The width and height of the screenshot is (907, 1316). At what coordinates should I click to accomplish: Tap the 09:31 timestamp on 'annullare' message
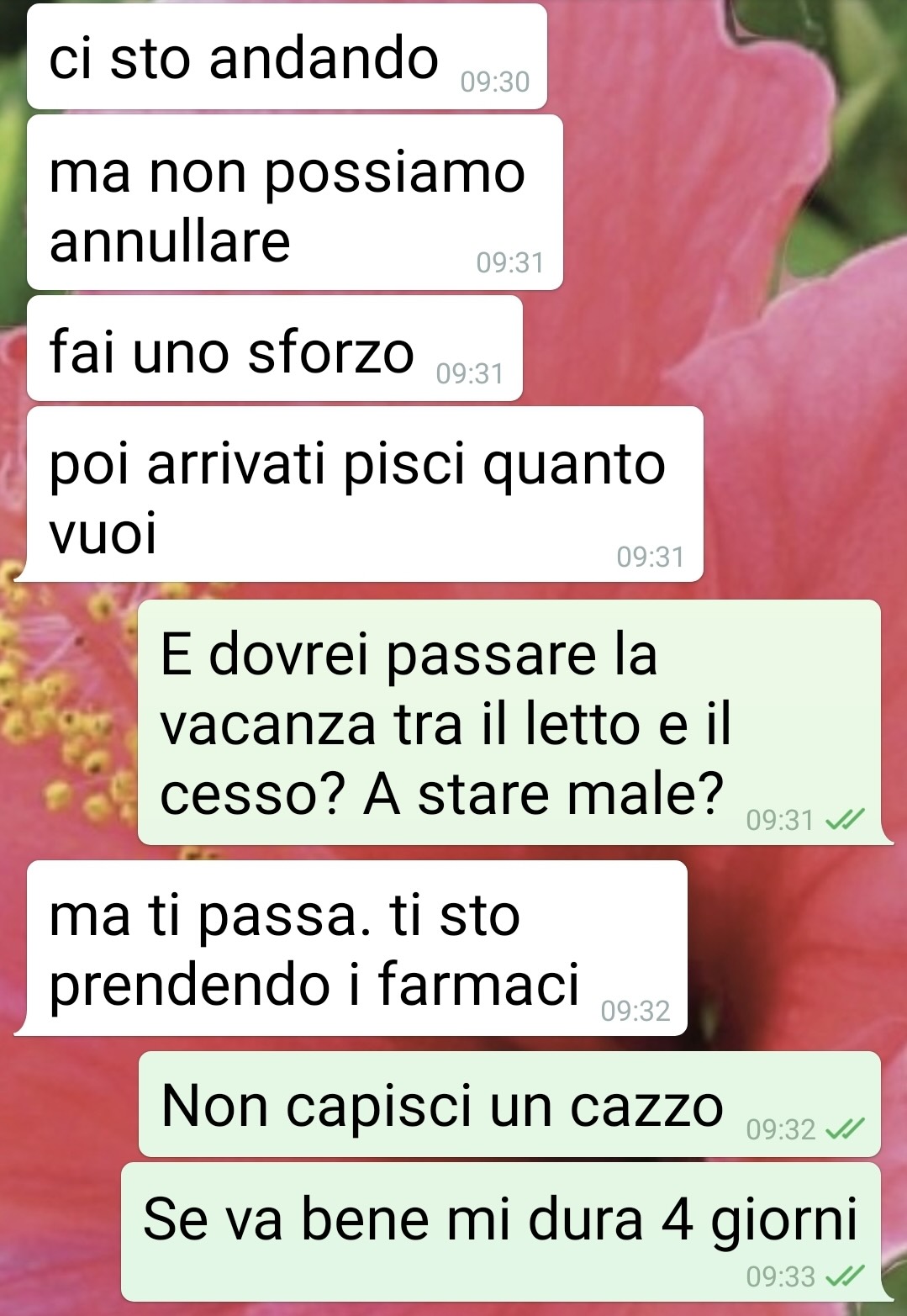click(510, 262)
